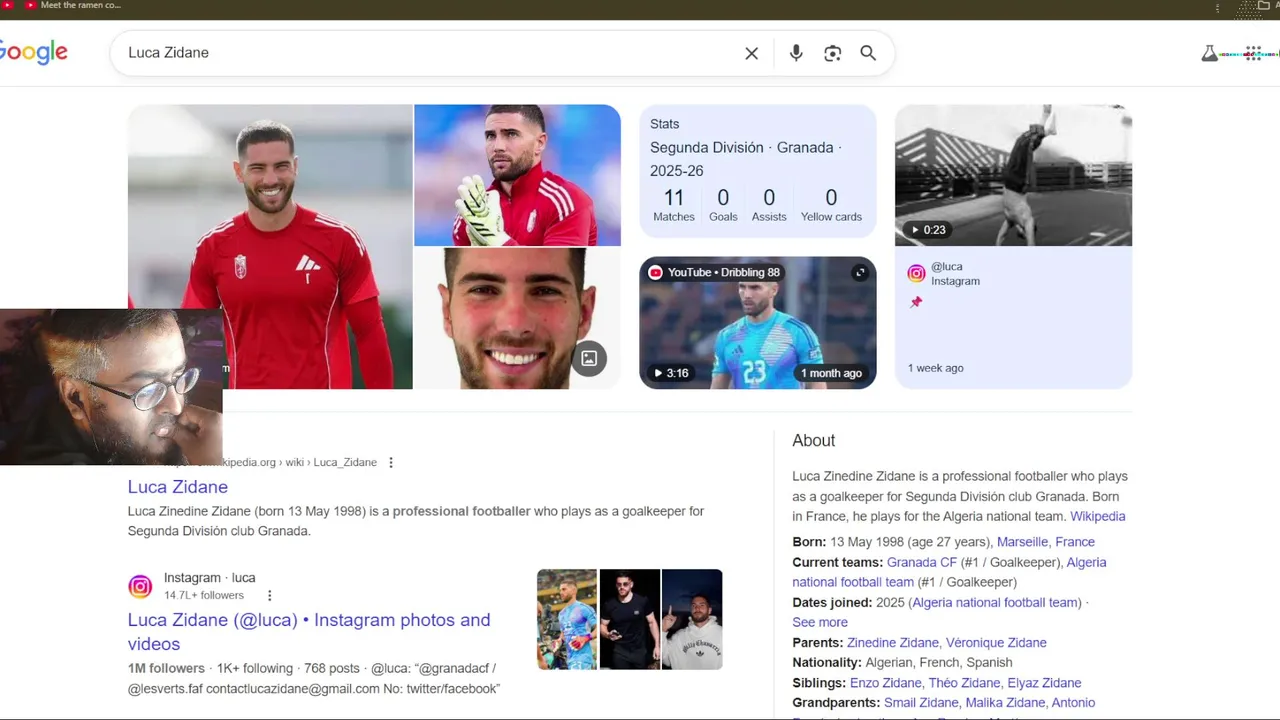
Task: Follow the Marseille, France link
Action: pyautogui.click(x=1045, y=542)
